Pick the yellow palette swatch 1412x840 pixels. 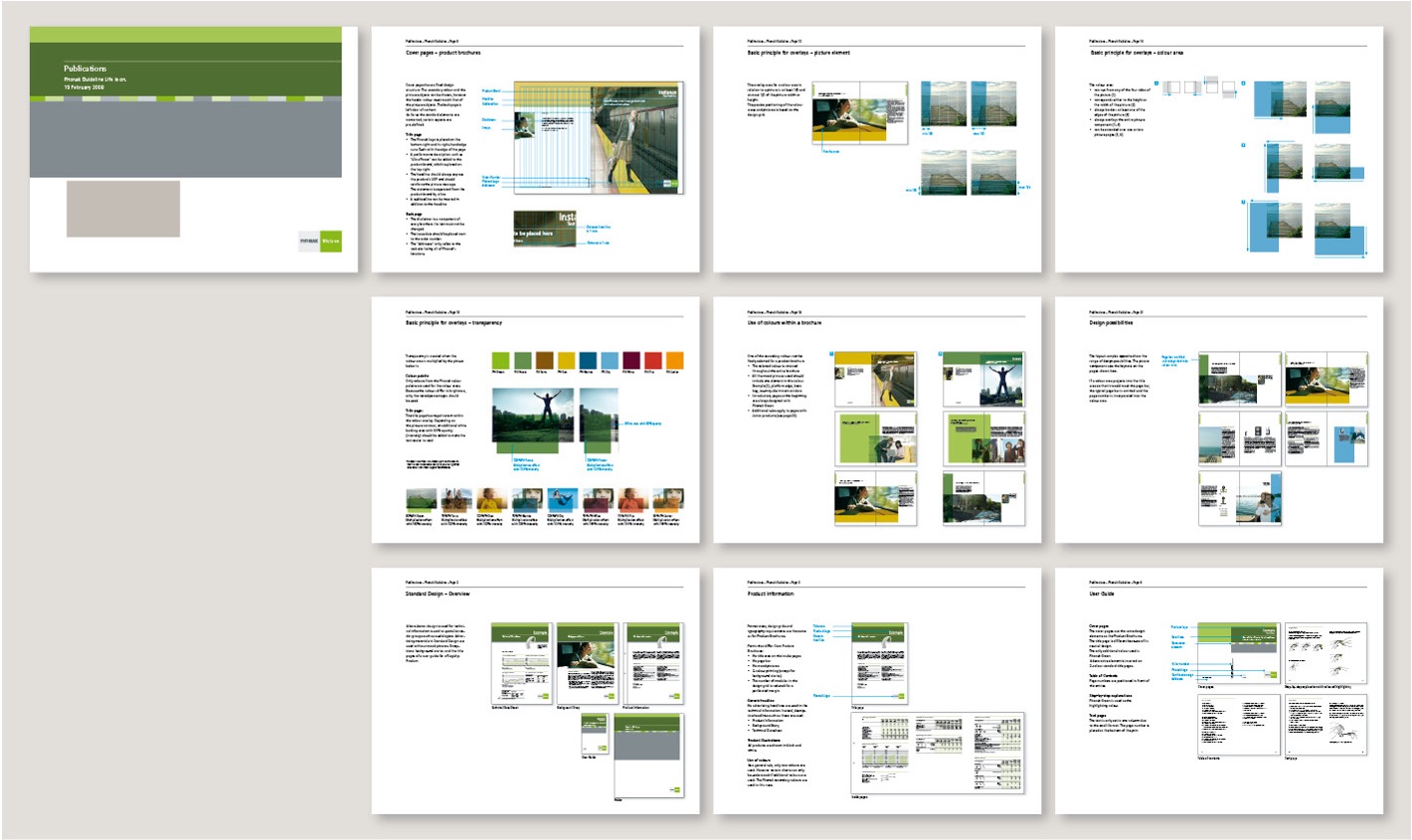click(567, 360)
